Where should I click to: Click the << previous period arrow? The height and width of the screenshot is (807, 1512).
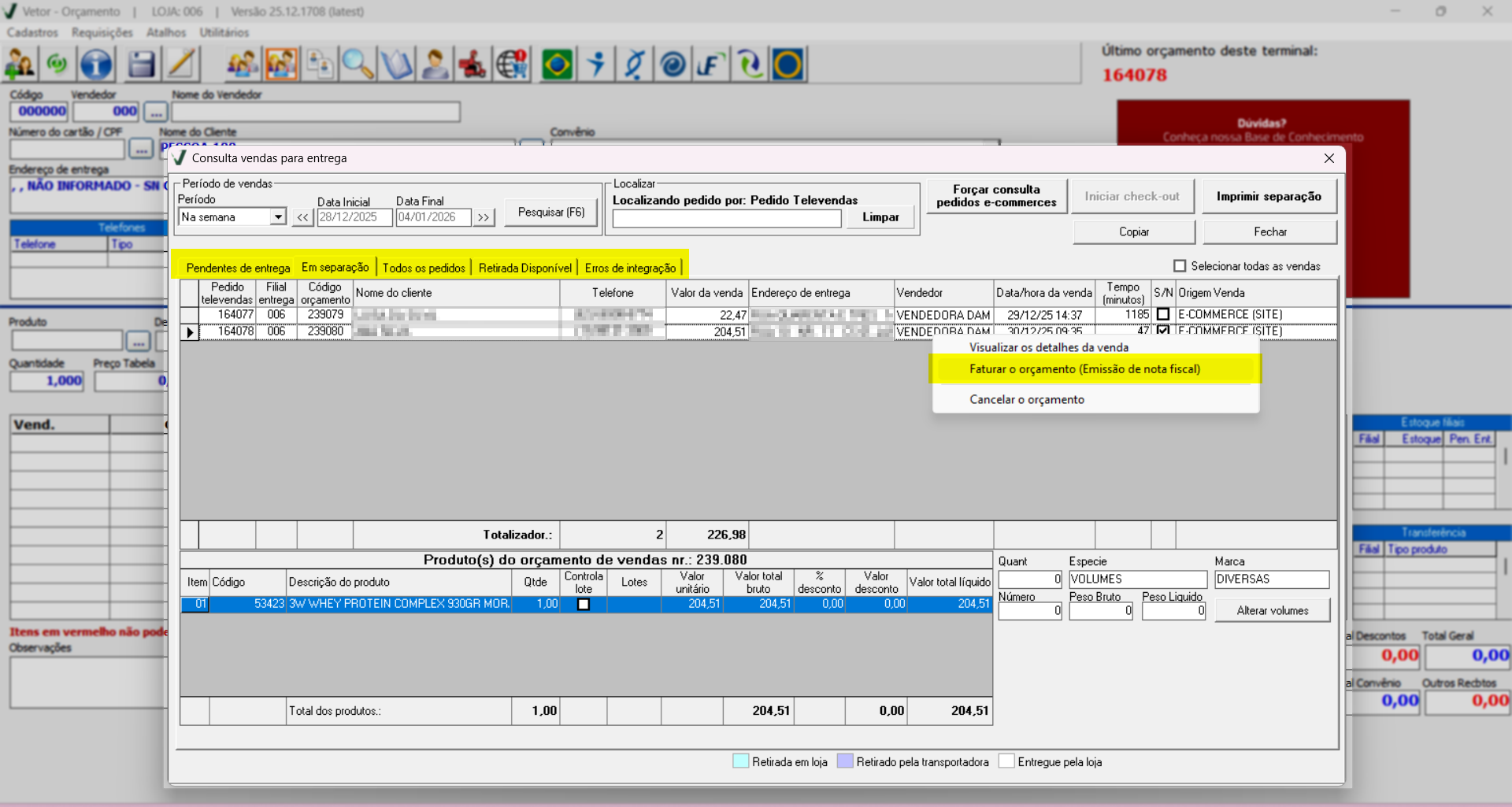click(302, 217)
